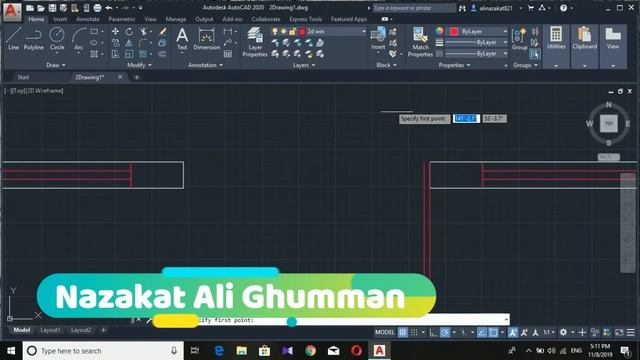Open the Help question mark button
The height and width of the screenshot is (360, 640).
coord(563,8)
